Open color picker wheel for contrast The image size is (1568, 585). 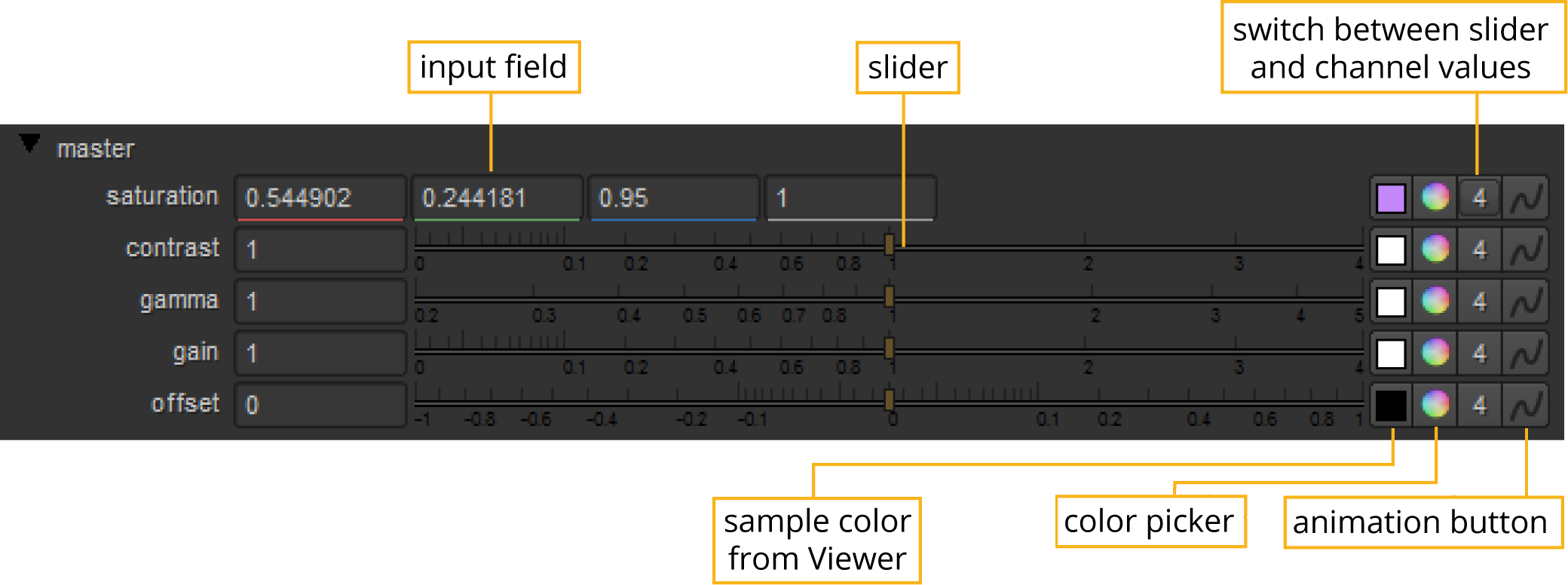point(1435,250)
